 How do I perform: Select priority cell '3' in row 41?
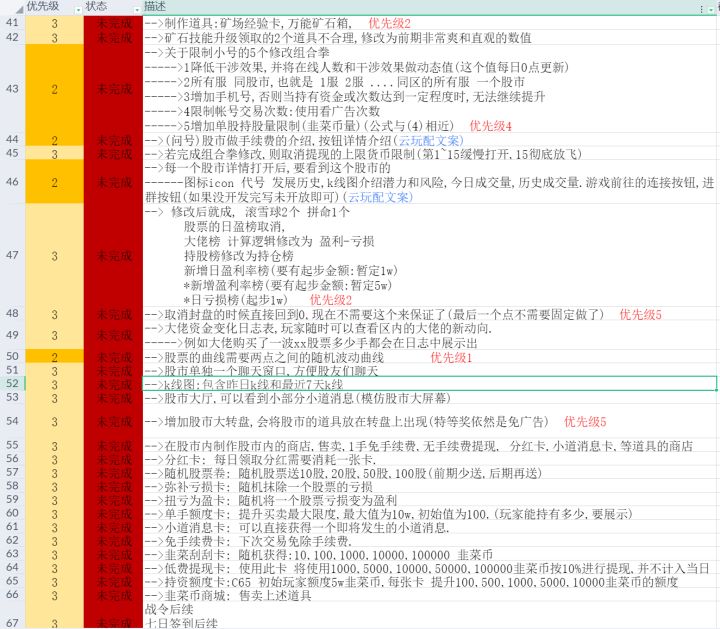tap(54, 23)
